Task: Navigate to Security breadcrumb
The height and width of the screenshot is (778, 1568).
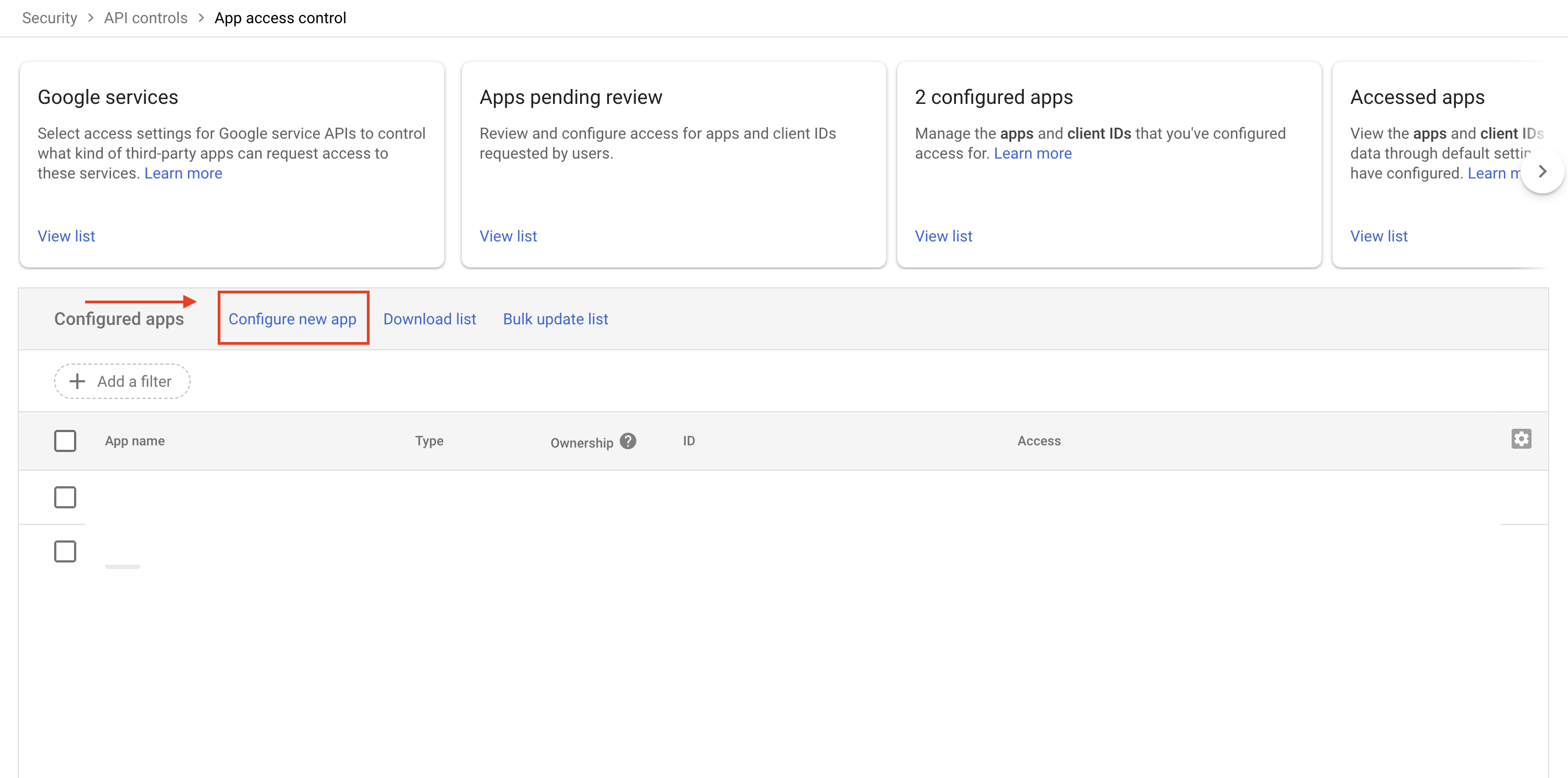Action: [x=49, y=18]
